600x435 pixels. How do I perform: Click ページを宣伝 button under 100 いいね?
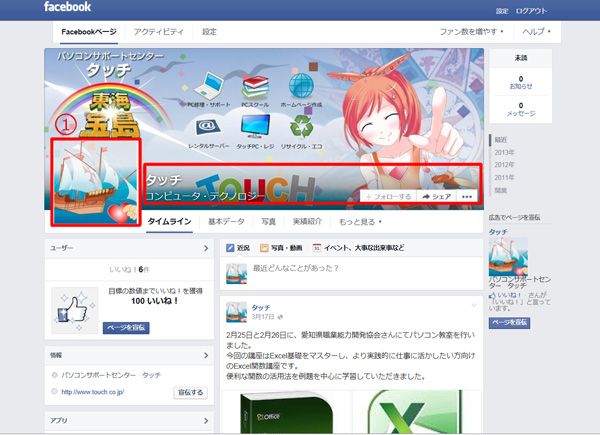tap(126, 328)
